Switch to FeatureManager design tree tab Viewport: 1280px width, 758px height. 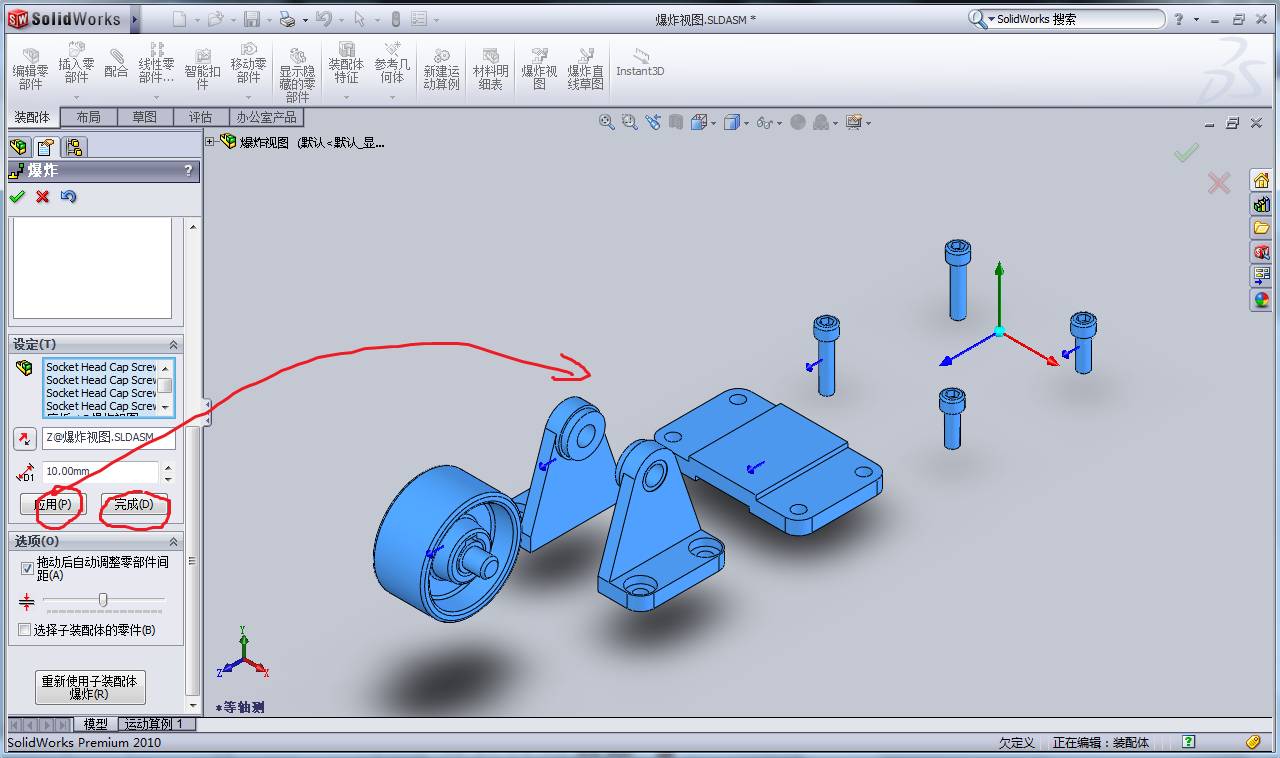coord(18,147)
